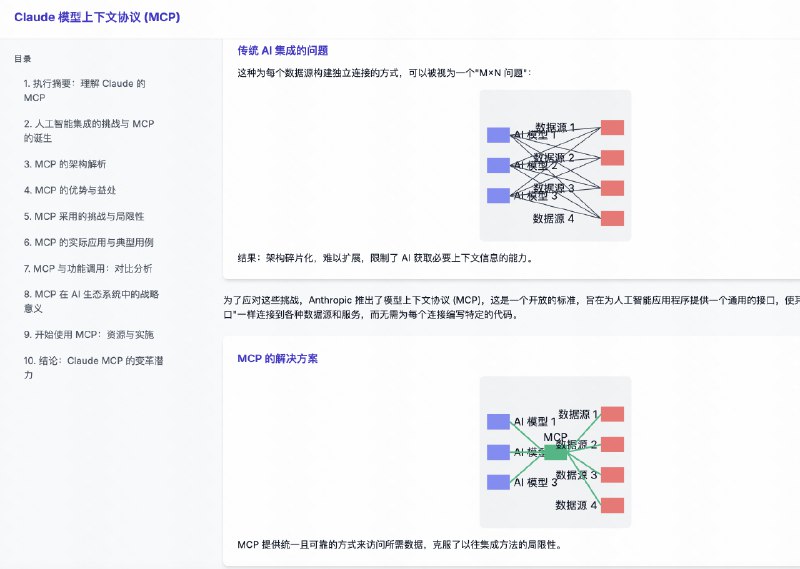Viewport: 800px width, 569px height.
Task: Navigate to 4. MCP 的优势与益处
Action: coord(70,190)
